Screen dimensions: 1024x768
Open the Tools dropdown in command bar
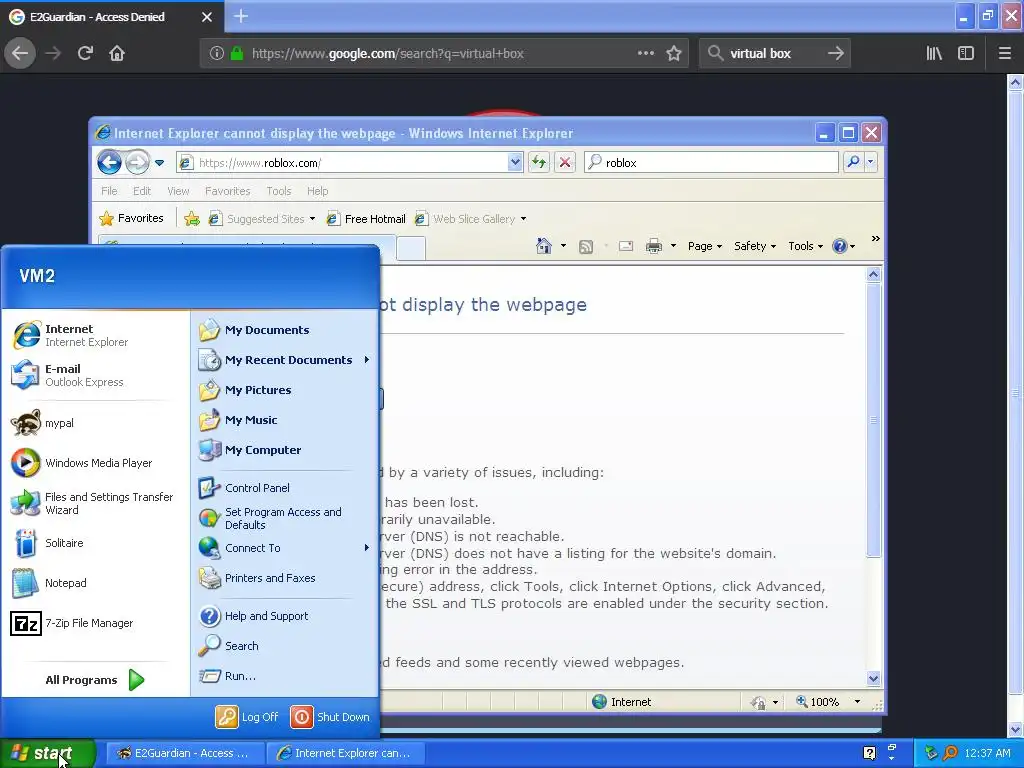pos(805,246)
